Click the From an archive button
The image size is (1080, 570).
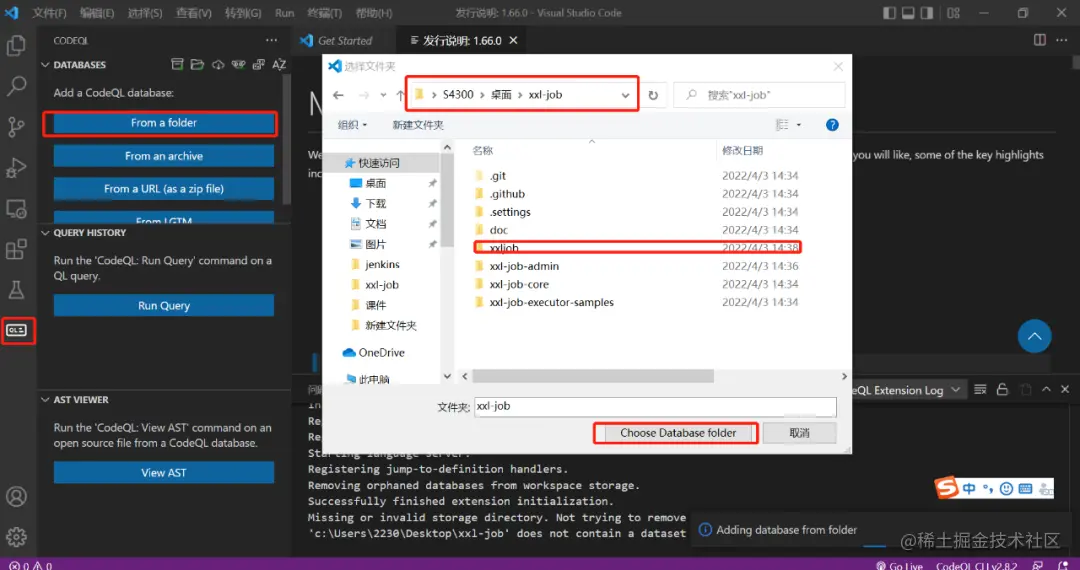(x=164, y=156)
